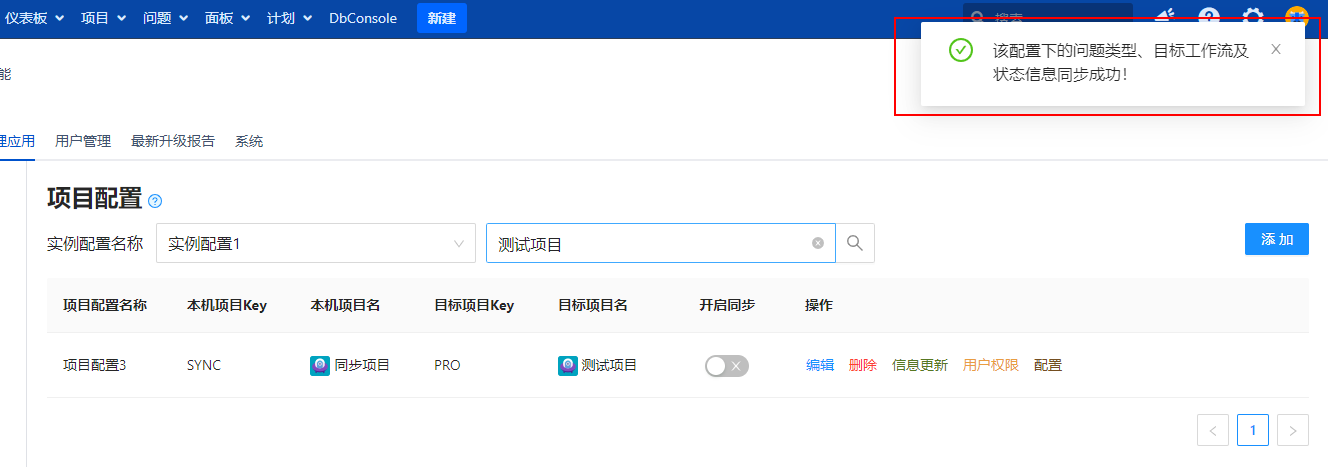This screenshot has height=467, width=1328.
Task: Click 编辑 link for 项目配置3
Action: coord(820,366)
